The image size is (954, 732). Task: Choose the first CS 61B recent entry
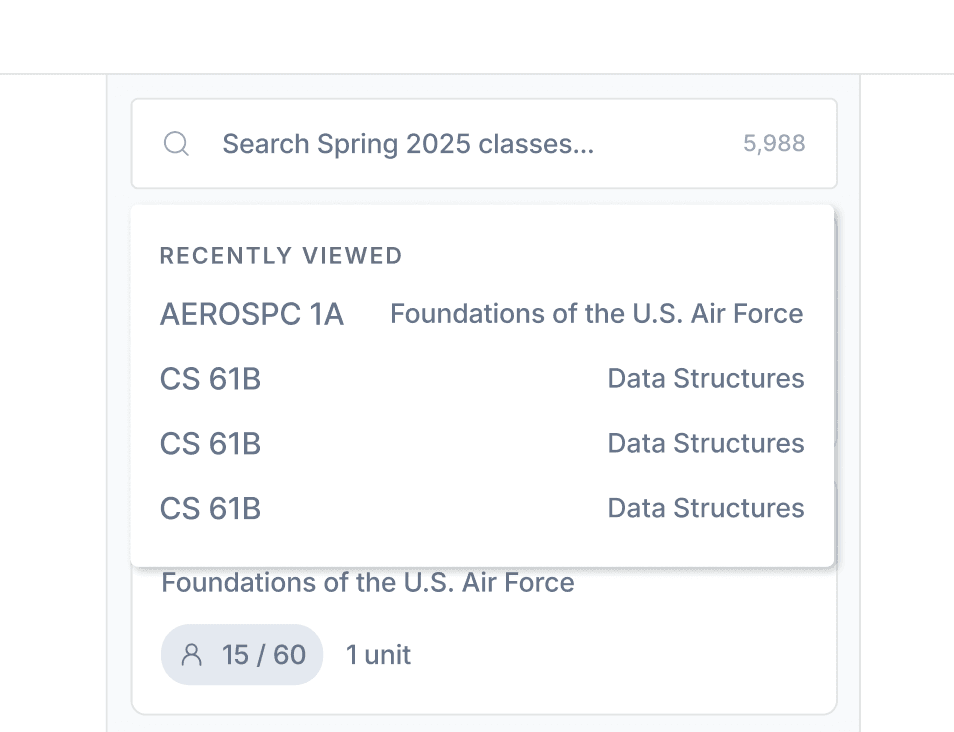click(x=210, y=379)
